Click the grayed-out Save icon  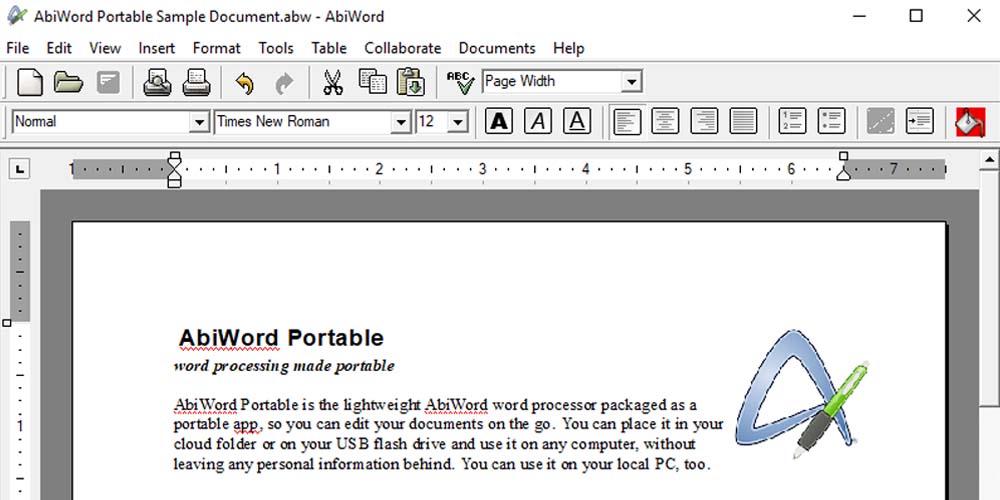point(108,82)
